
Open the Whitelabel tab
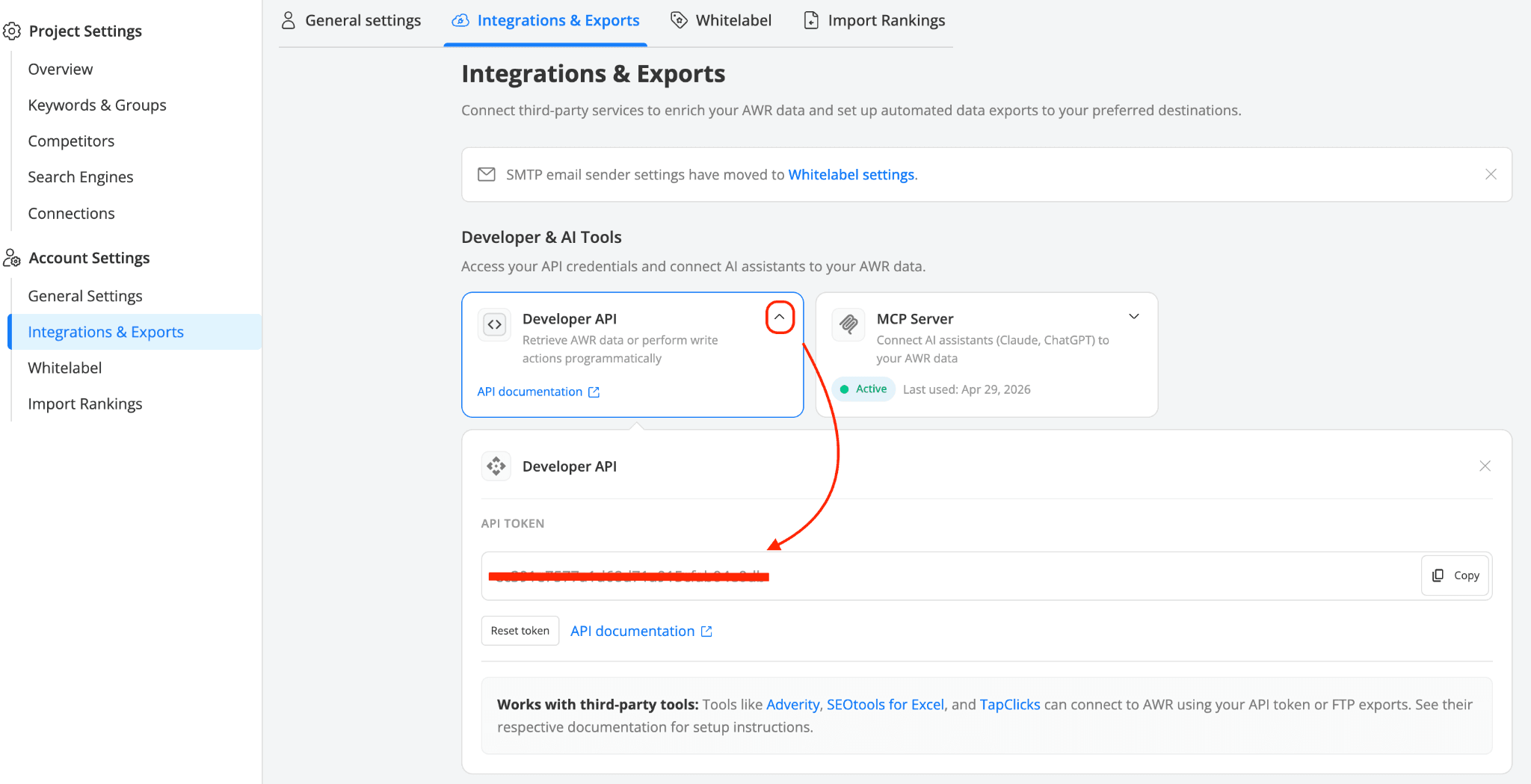click(x=721, y=21)
